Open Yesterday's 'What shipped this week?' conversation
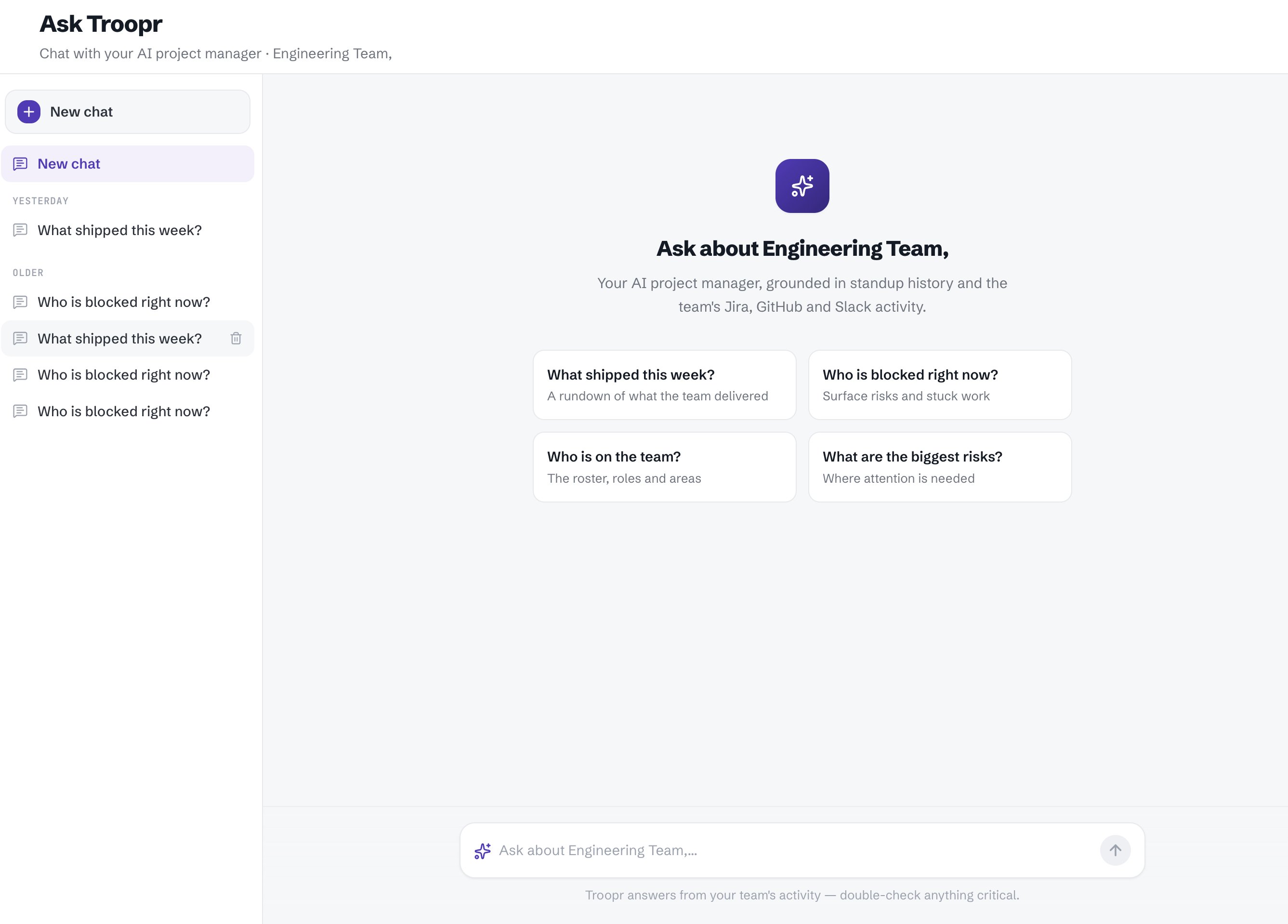Viewport: 1288px width, 924px height. pos(128,230)
